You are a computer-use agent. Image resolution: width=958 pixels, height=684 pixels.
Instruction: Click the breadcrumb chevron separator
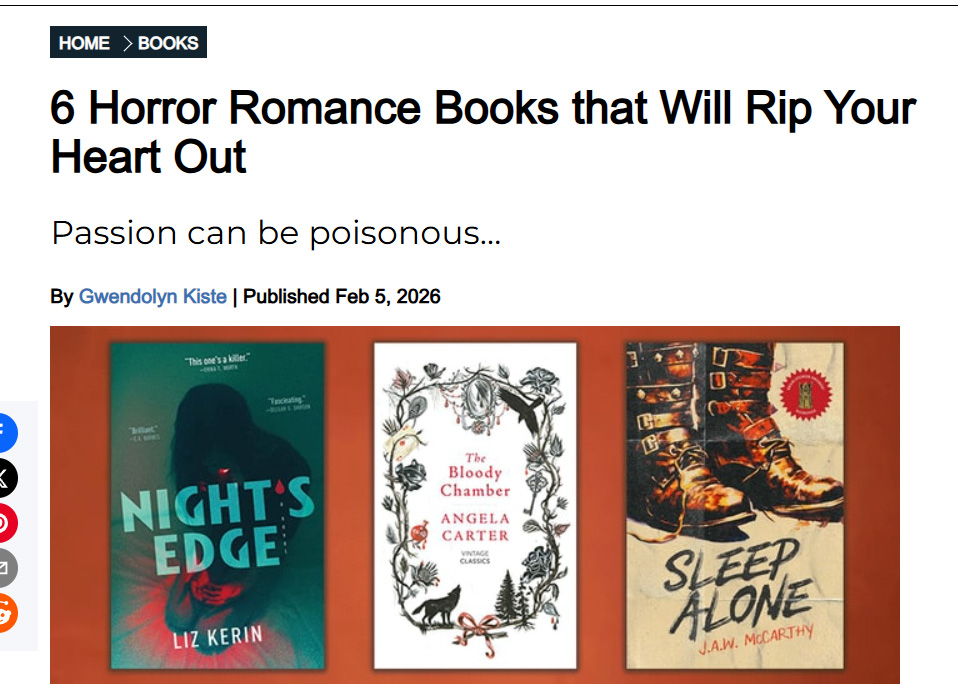tap(127, 43)
